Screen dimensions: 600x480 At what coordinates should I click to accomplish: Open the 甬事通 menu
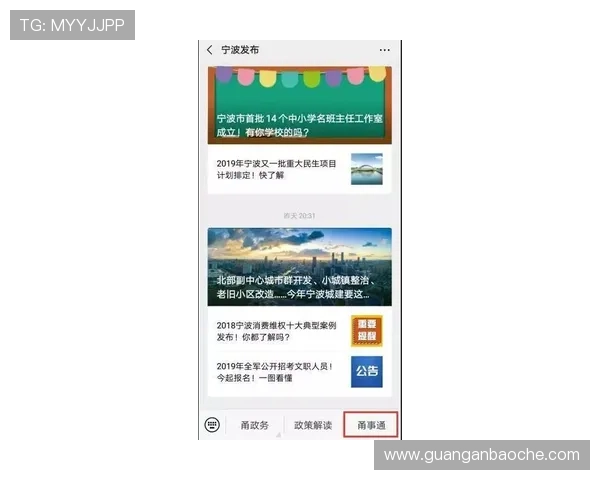(371, 424)
